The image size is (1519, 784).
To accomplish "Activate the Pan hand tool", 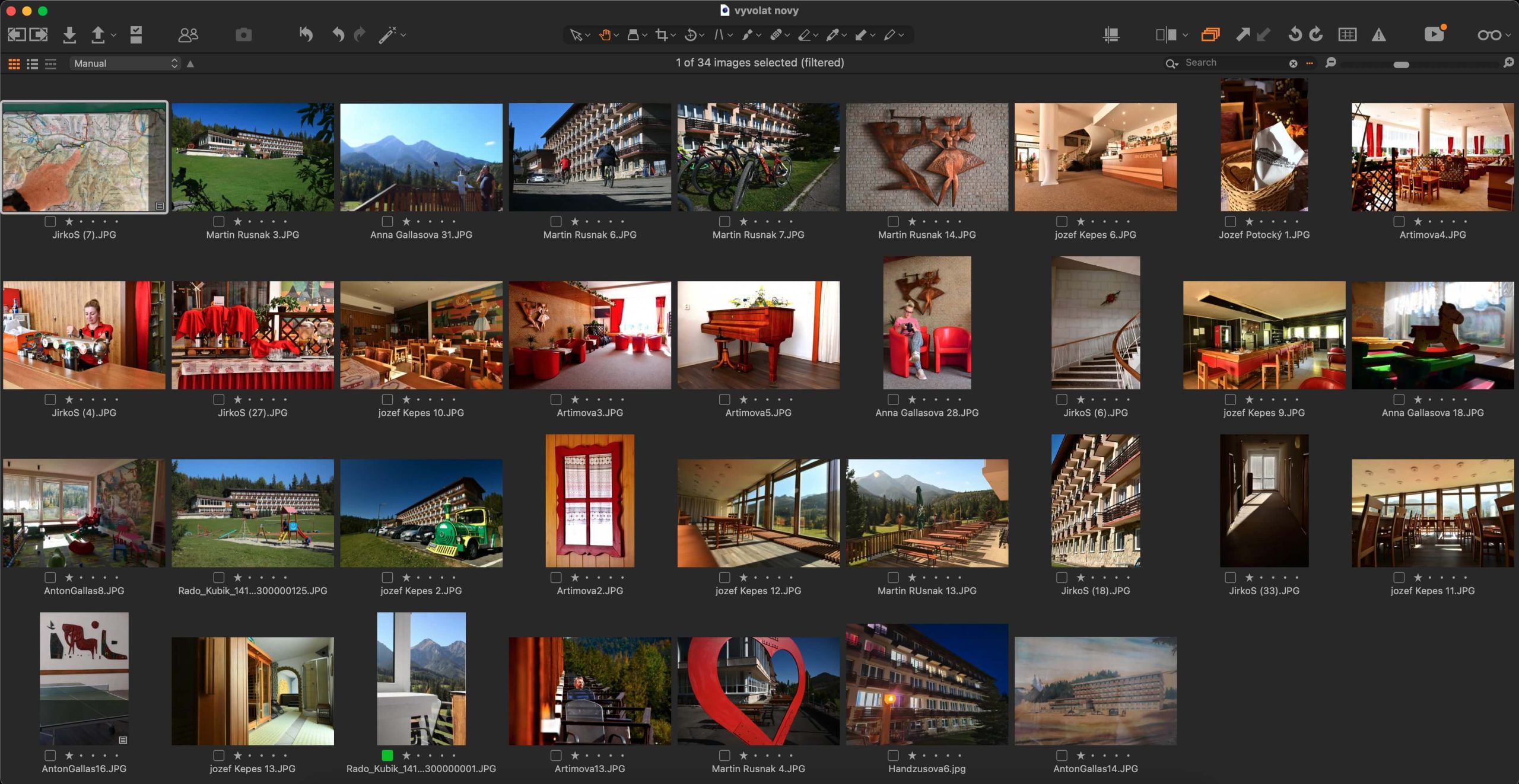I will click(x=605, y=35).
